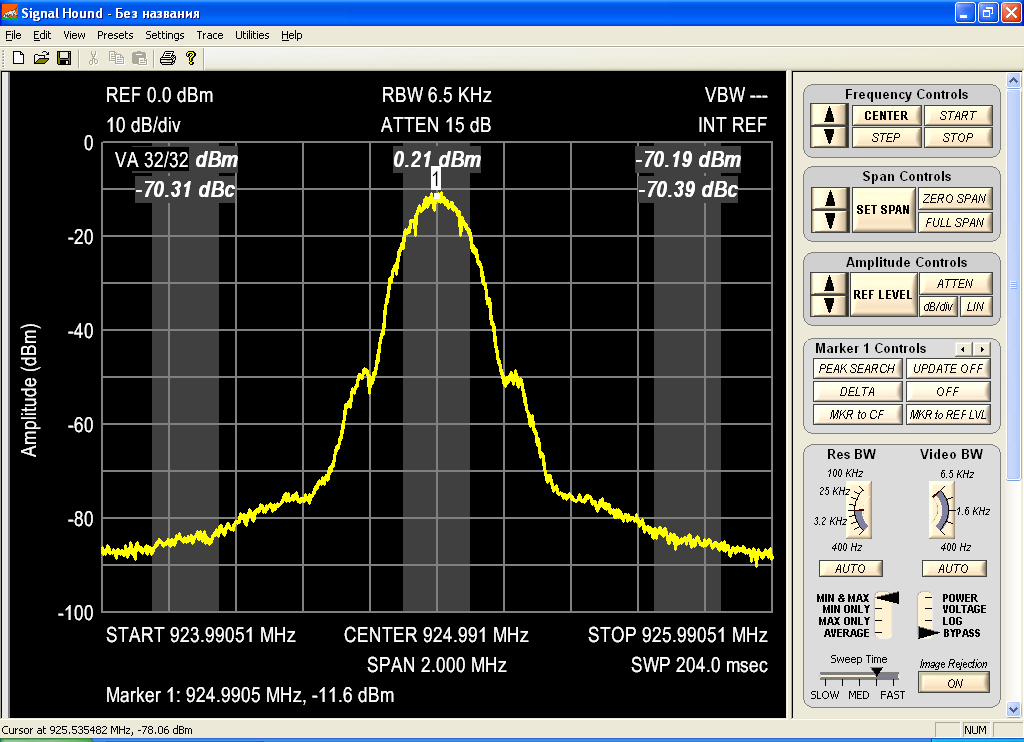
Task: Select previous marker with left arrow
Action: (963, 349)
